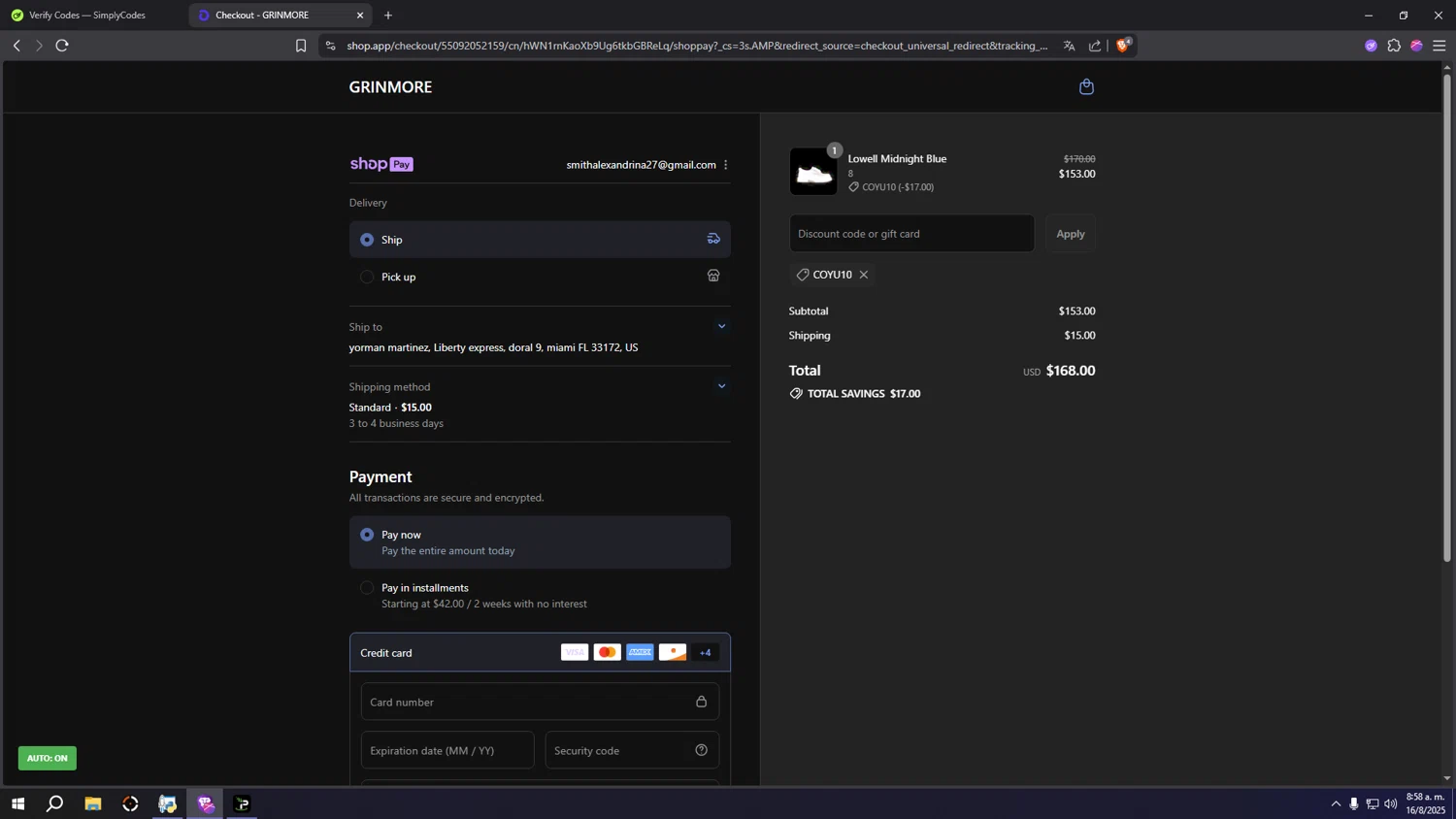Image resolution: width=1456 pixels, height=819 pixels.
Task: Close the Checkout - GRINMORE tab
Action: [360, 16]
